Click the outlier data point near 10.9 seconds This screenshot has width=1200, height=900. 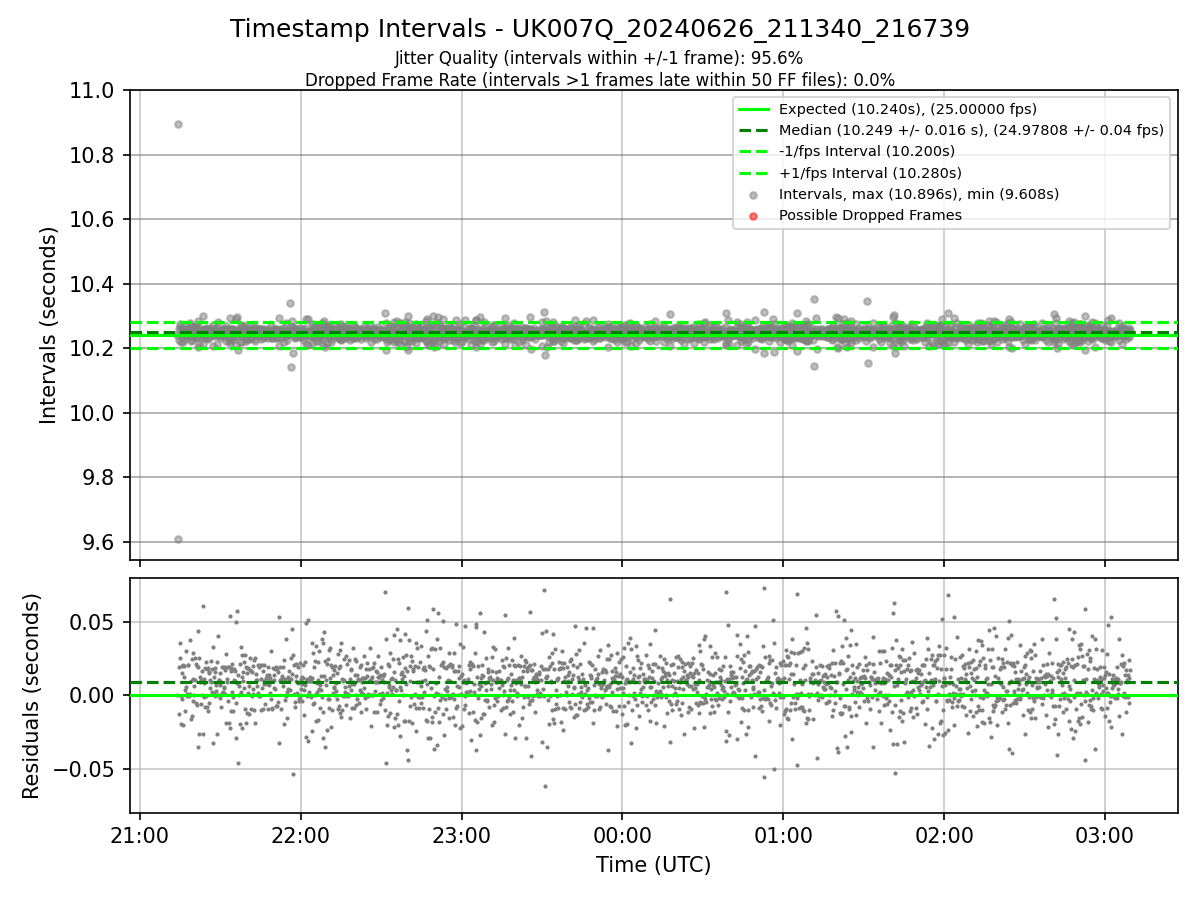178,125
